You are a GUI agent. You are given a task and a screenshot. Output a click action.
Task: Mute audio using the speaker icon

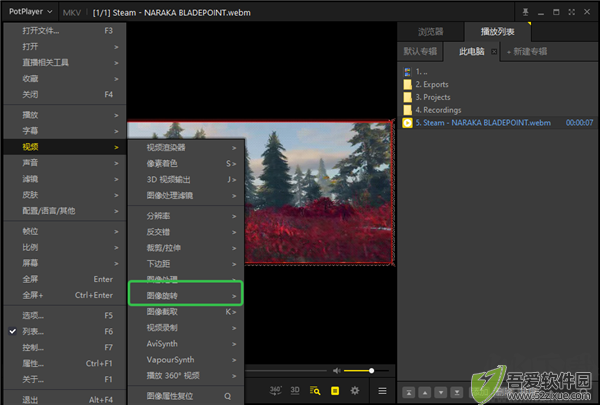337,371
